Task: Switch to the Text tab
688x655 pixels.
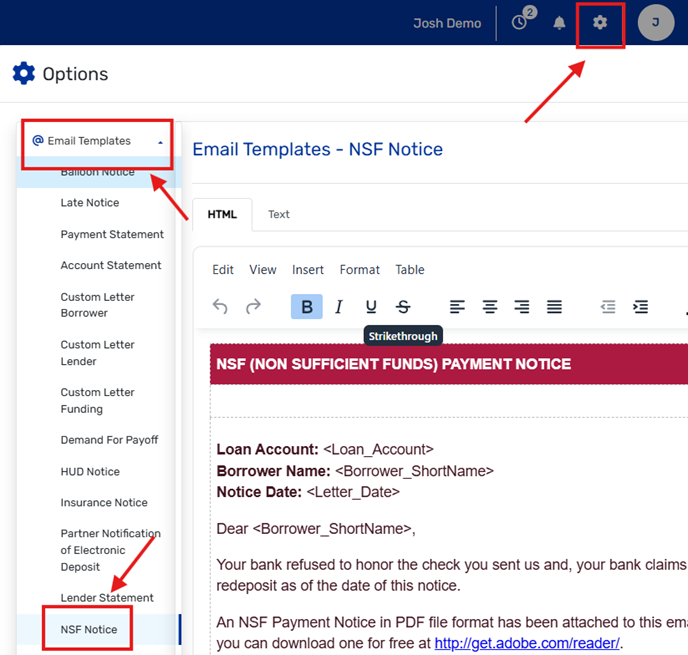Action: [x=279, y=214]
